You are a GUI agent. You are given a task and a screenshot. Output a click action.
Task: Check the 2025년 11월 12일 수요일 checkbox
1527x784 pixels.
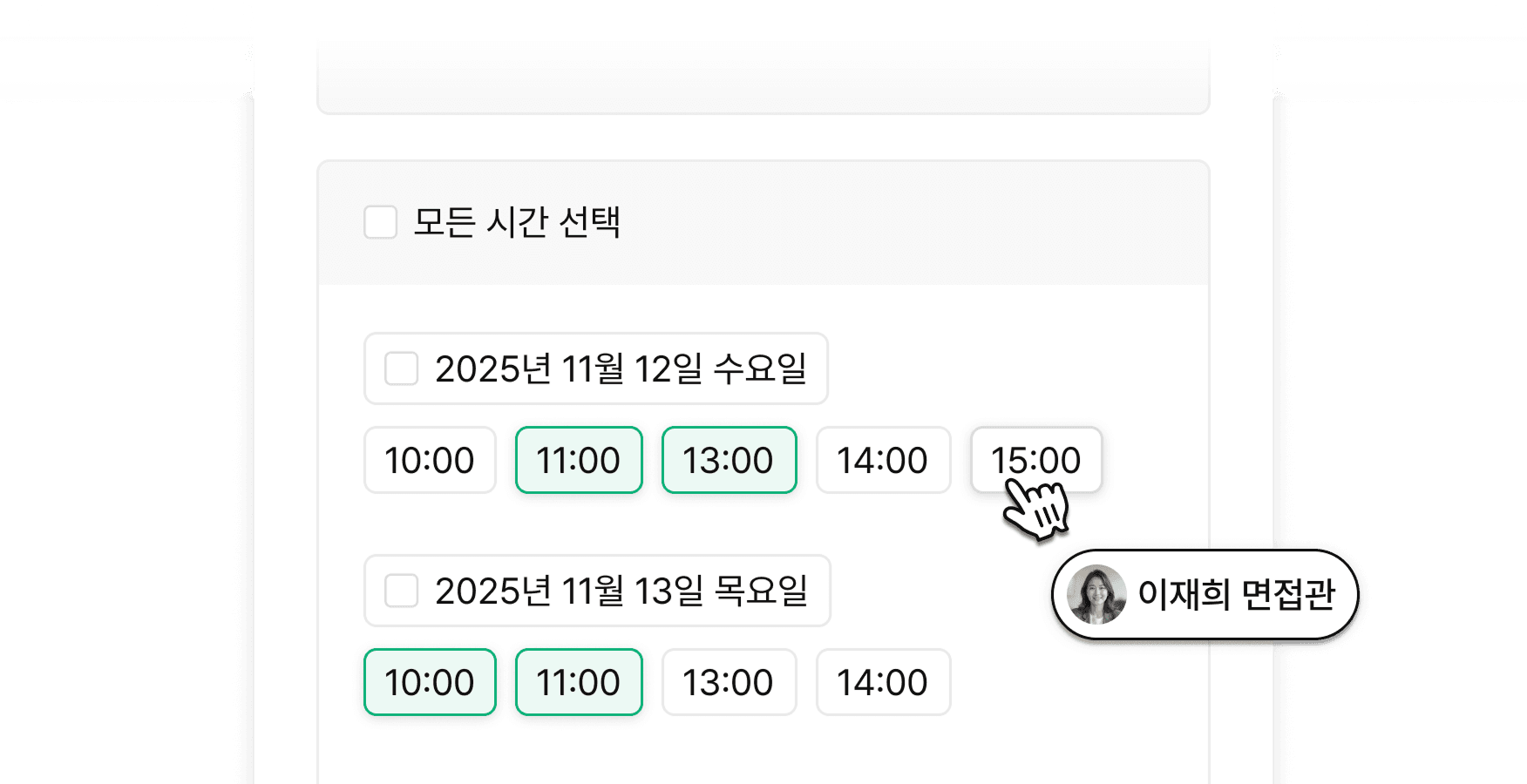click(401, 369)
